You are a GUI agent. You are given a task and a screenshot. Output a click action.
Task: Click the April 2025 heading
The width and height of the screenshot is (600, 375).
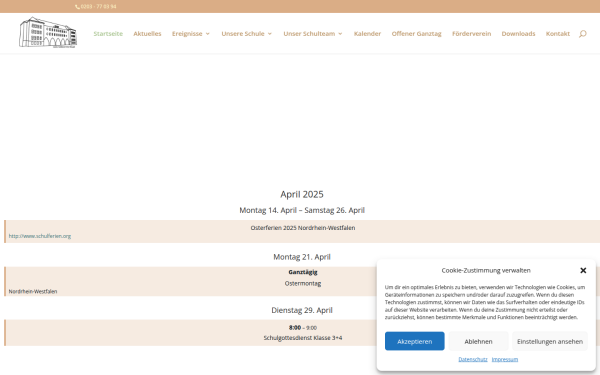pyautogui.click(x=302, y=194)
